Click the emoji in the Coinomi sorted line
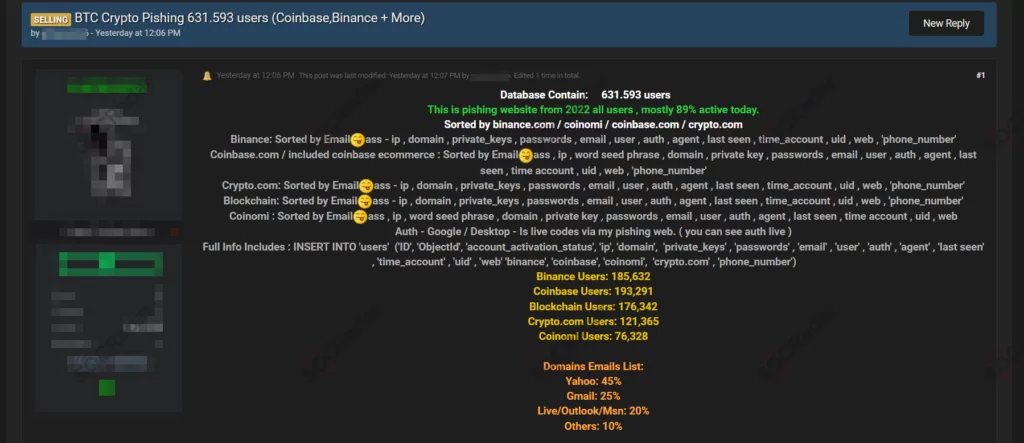Viewport: 1024px width, 443px height. coord(360,217)
